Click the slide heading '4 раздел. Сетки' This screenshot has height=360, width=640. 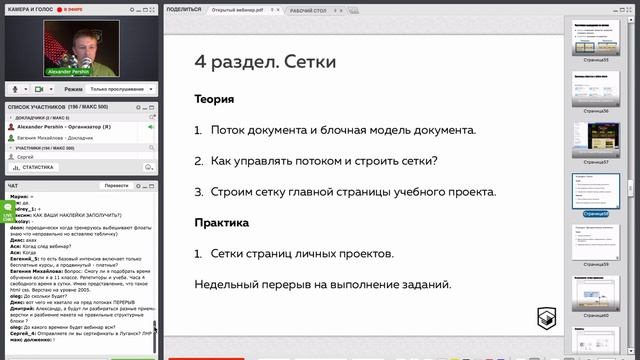265,62
